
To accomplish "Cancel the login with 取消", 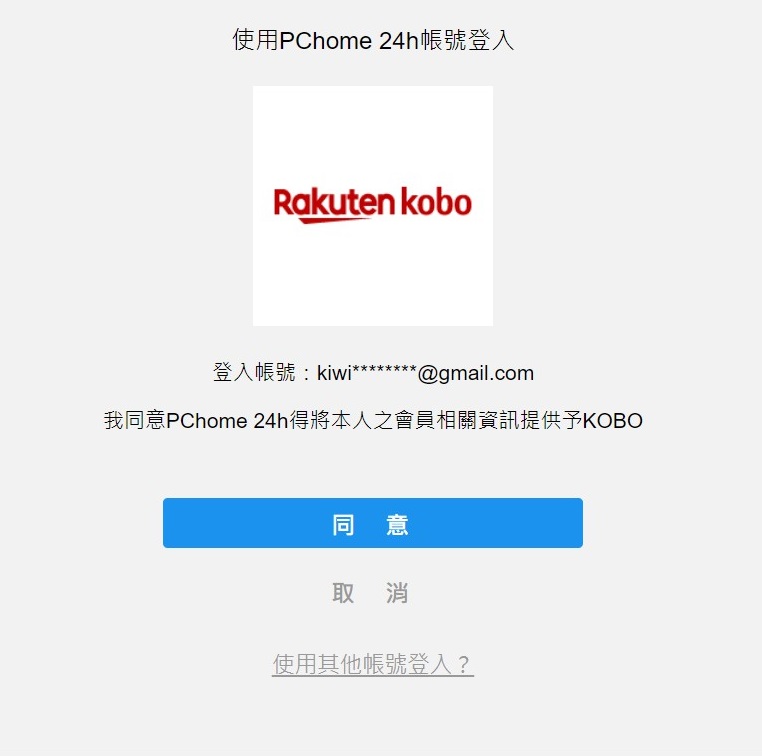I will 370,593.
